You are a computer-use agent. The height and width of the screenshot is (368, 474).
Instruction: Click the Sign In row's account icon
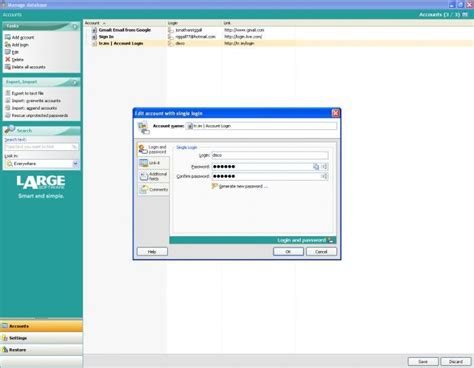pyautogui.click(x=94, y=37)
